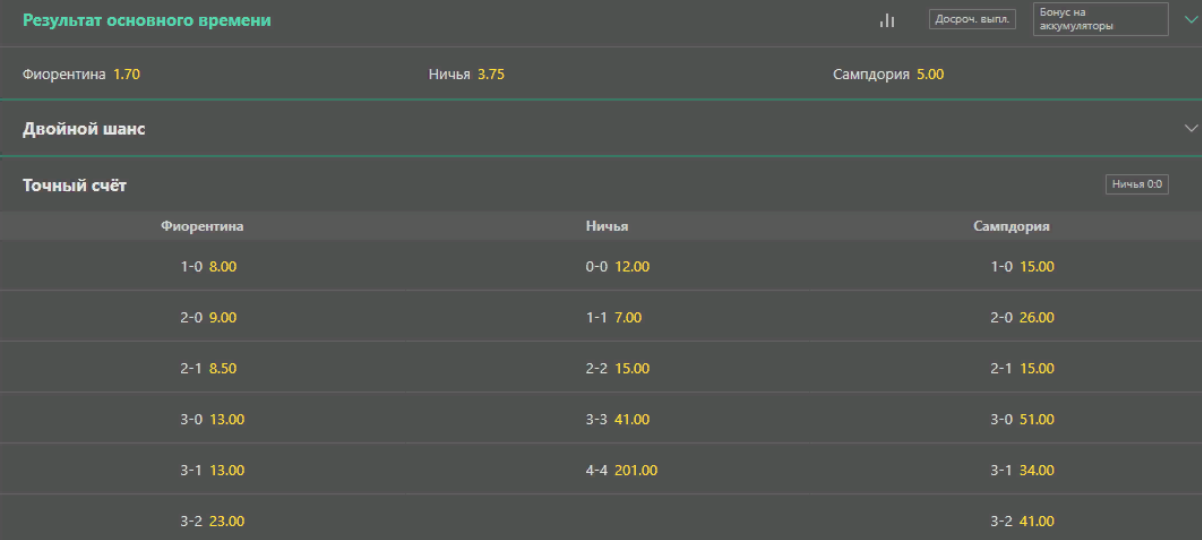
Task: Expand the Двойной шанс market
Action: [601, 128]
